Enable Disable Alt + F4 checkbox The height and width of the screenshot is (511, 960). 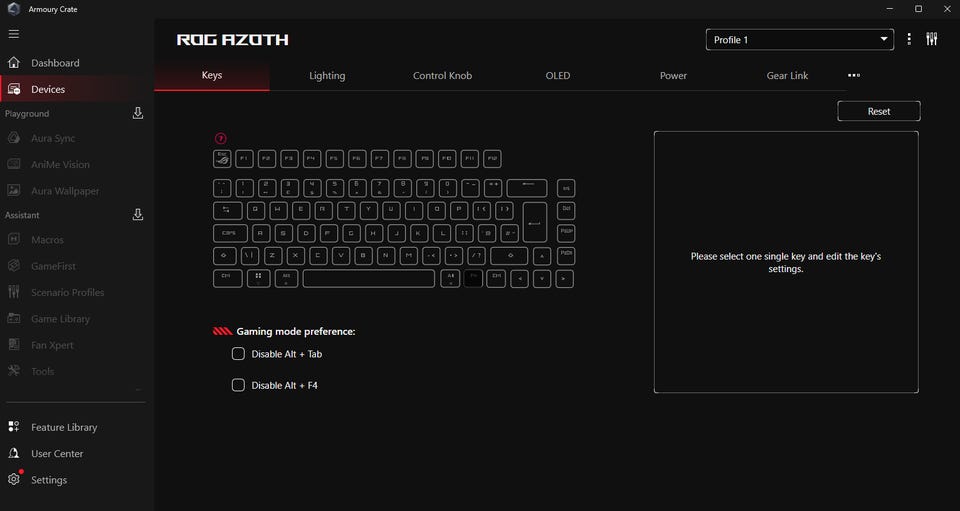(x=238, y=385)
